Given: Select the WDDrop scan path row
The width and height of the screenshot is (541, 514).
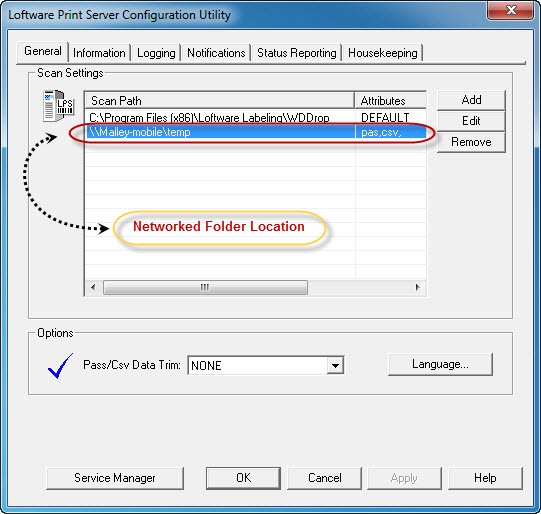Looking at the screenshot, I should point(255,118).
